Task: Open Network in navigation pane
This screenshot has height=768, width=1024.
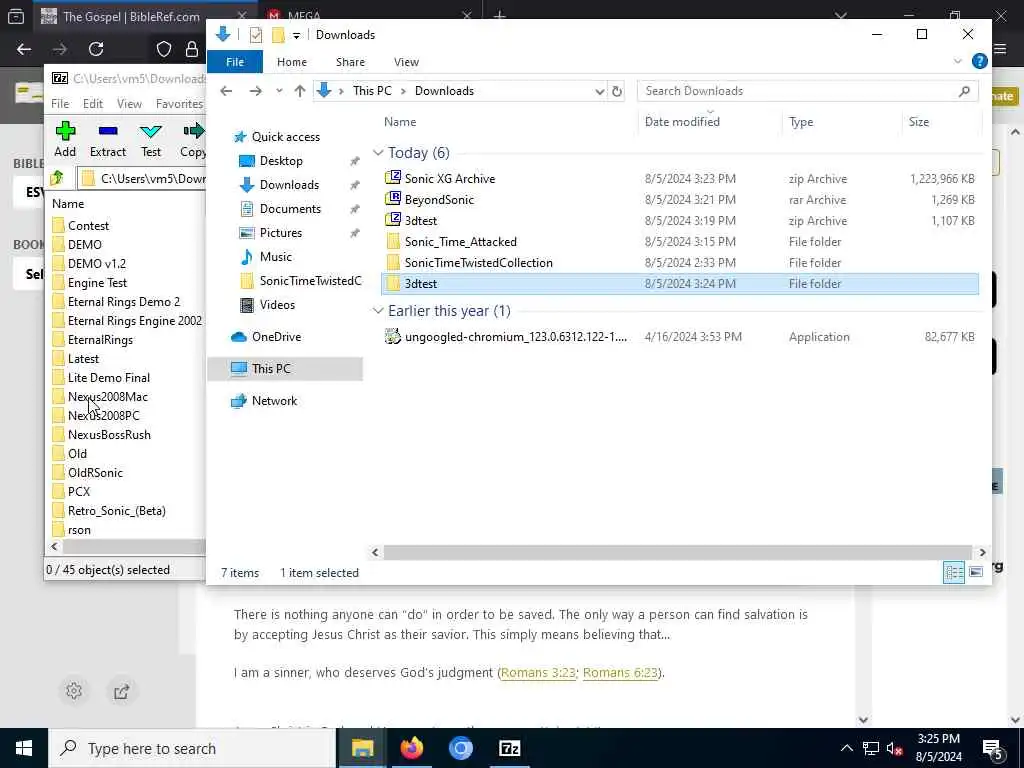Action: (x=274, y=400)
